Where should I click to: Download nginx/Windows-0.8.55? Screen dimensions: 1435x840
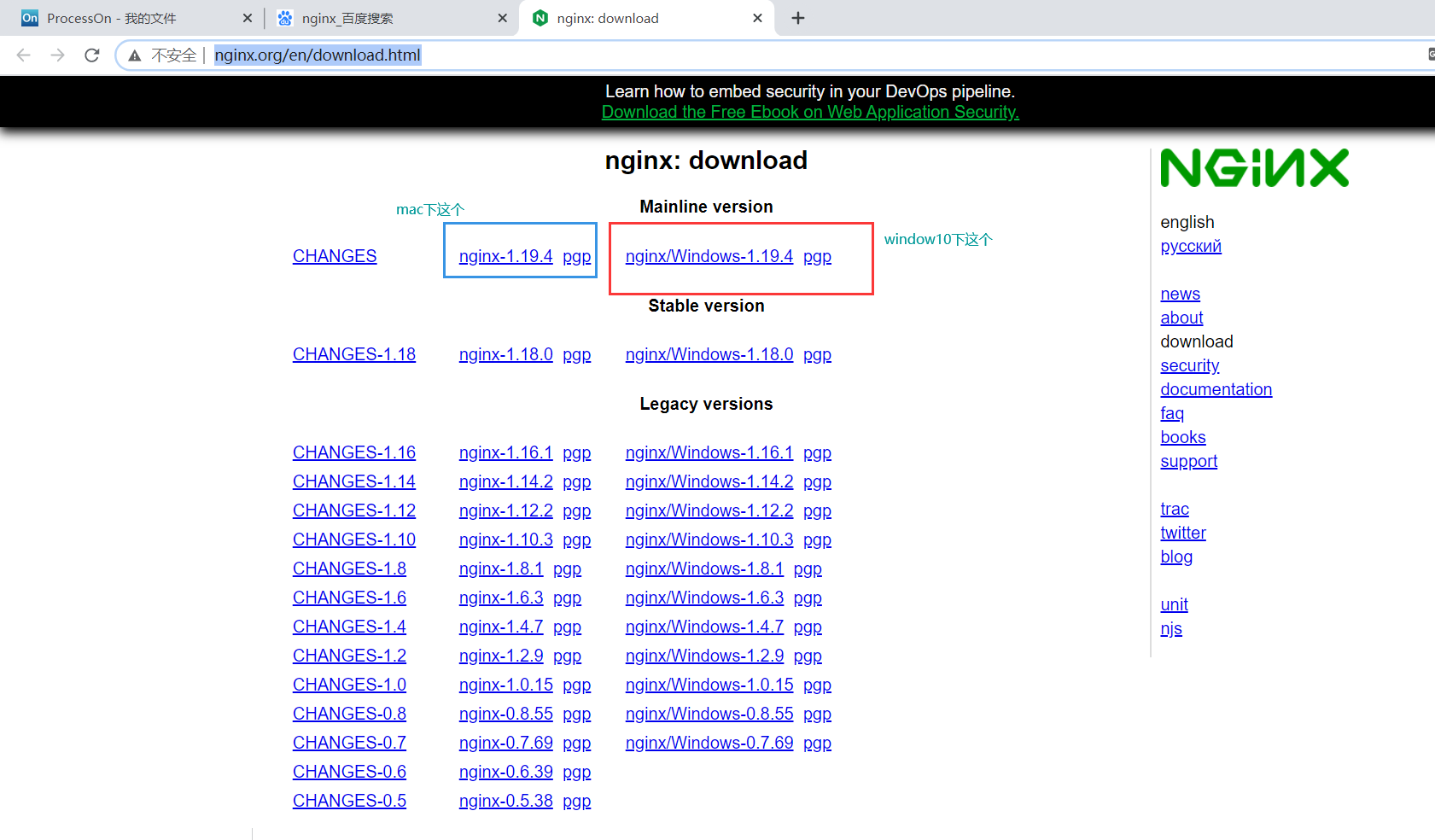coord(709,714)
